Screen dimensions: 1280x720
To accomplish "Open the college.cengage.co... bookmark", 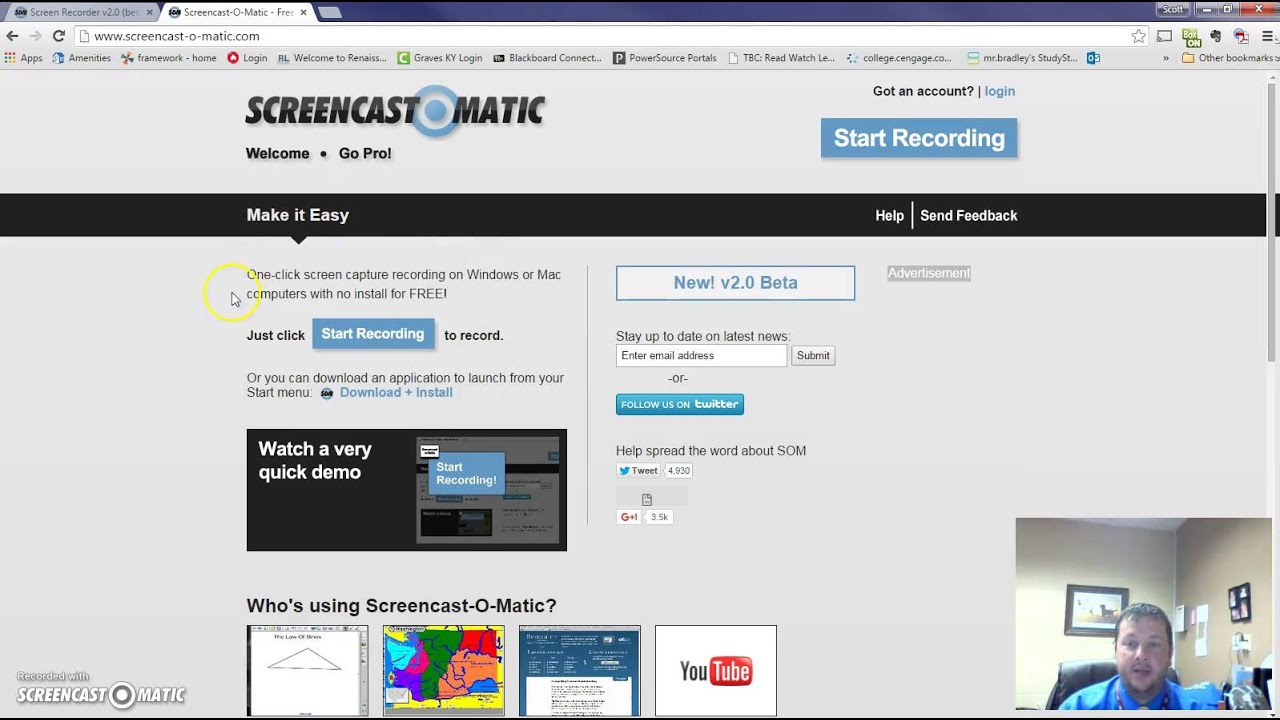I will pos(899,58).
